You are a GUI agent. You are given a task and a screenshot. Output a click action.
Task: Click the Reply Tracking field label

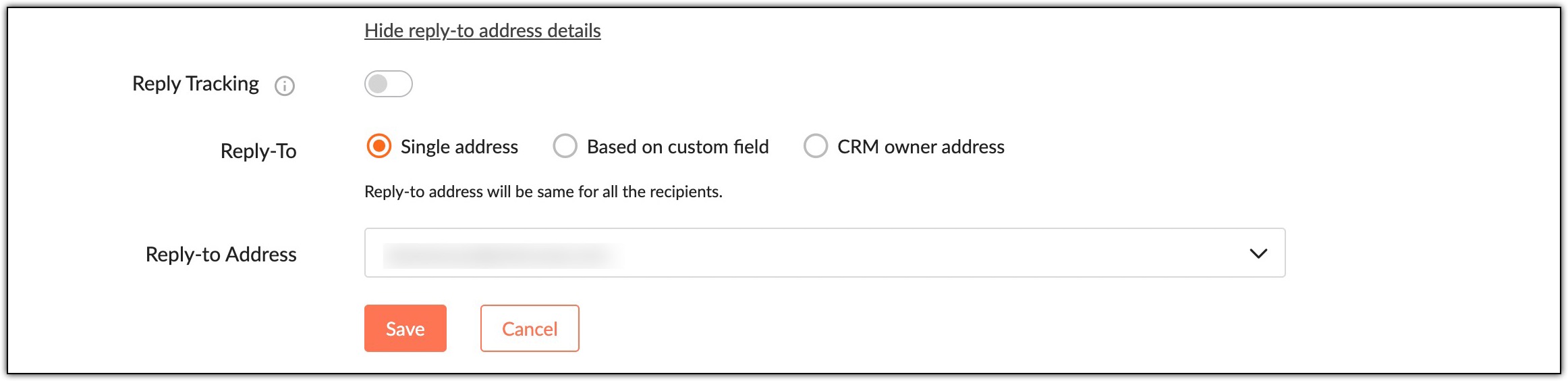(x=196, y=84)
